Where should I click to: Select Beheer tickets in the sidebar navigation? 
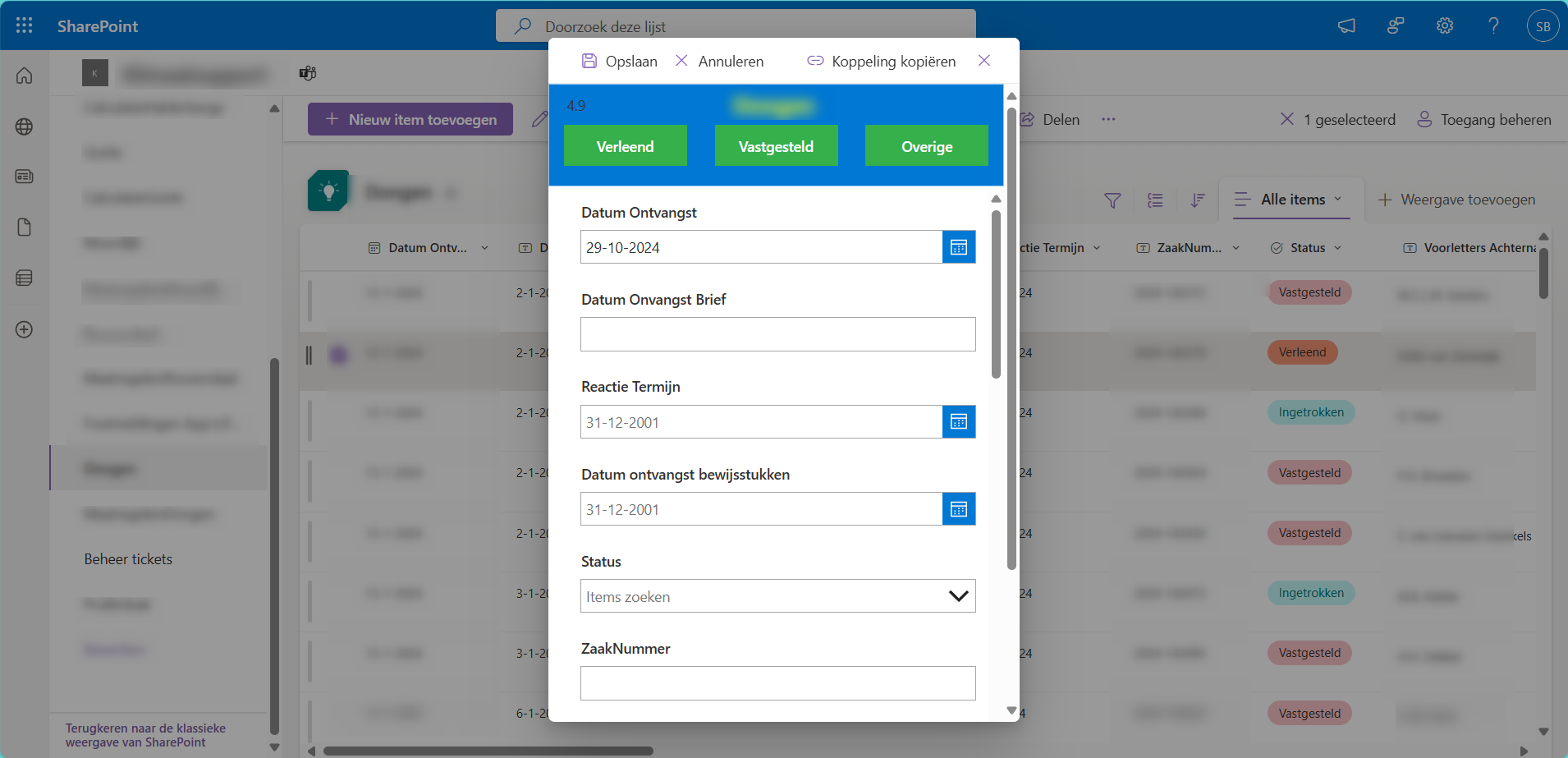128,558
